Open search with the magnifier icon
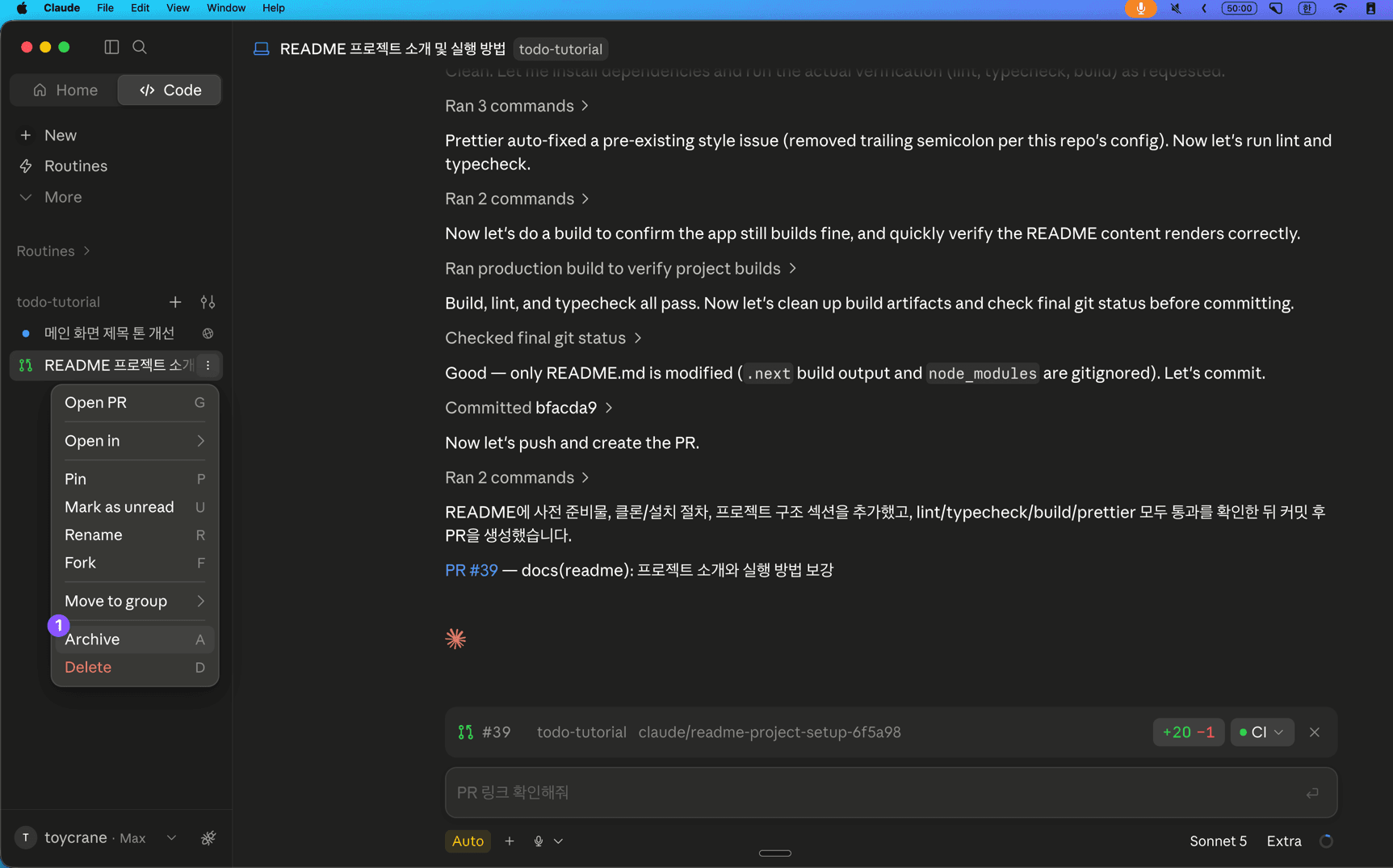The height and width of the screenshot is (868, 1393). 140,47
